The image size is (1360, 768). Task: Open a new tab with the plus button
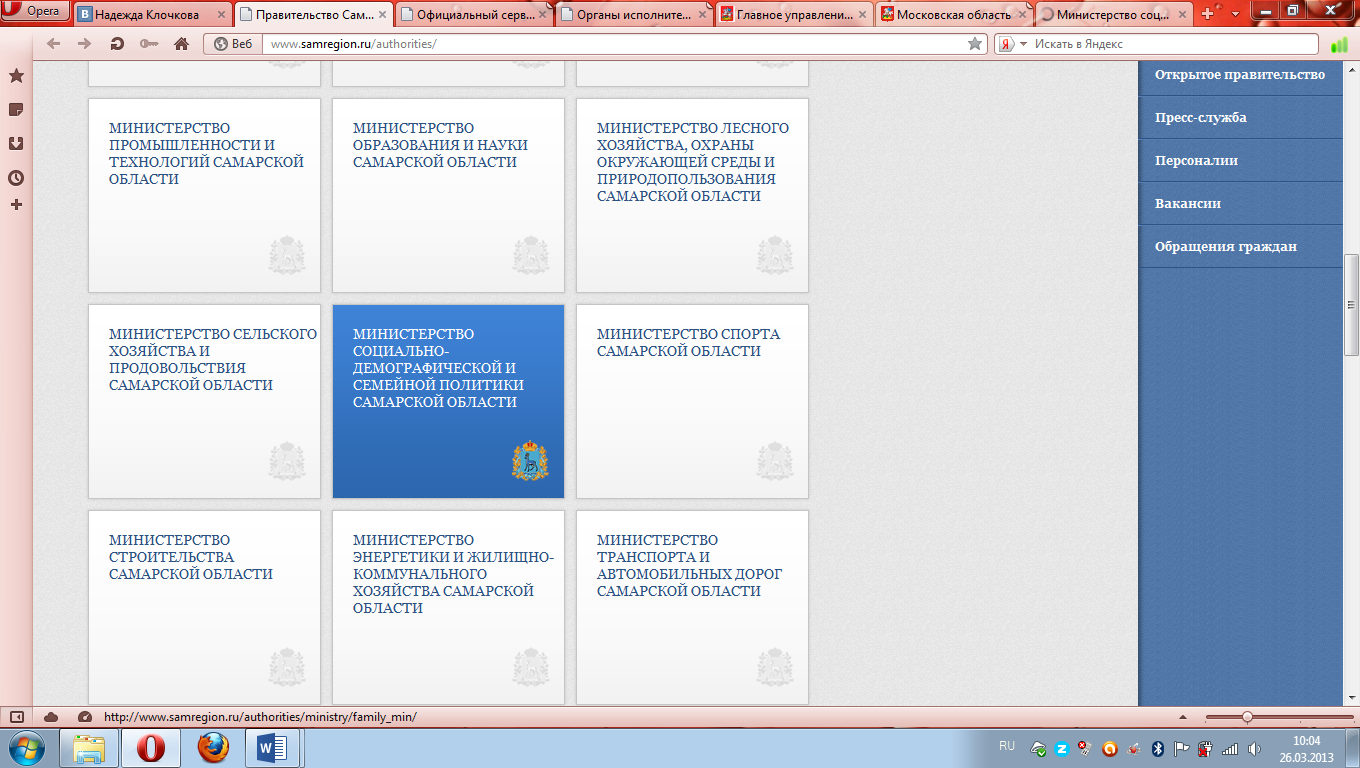click(1208, 14)
